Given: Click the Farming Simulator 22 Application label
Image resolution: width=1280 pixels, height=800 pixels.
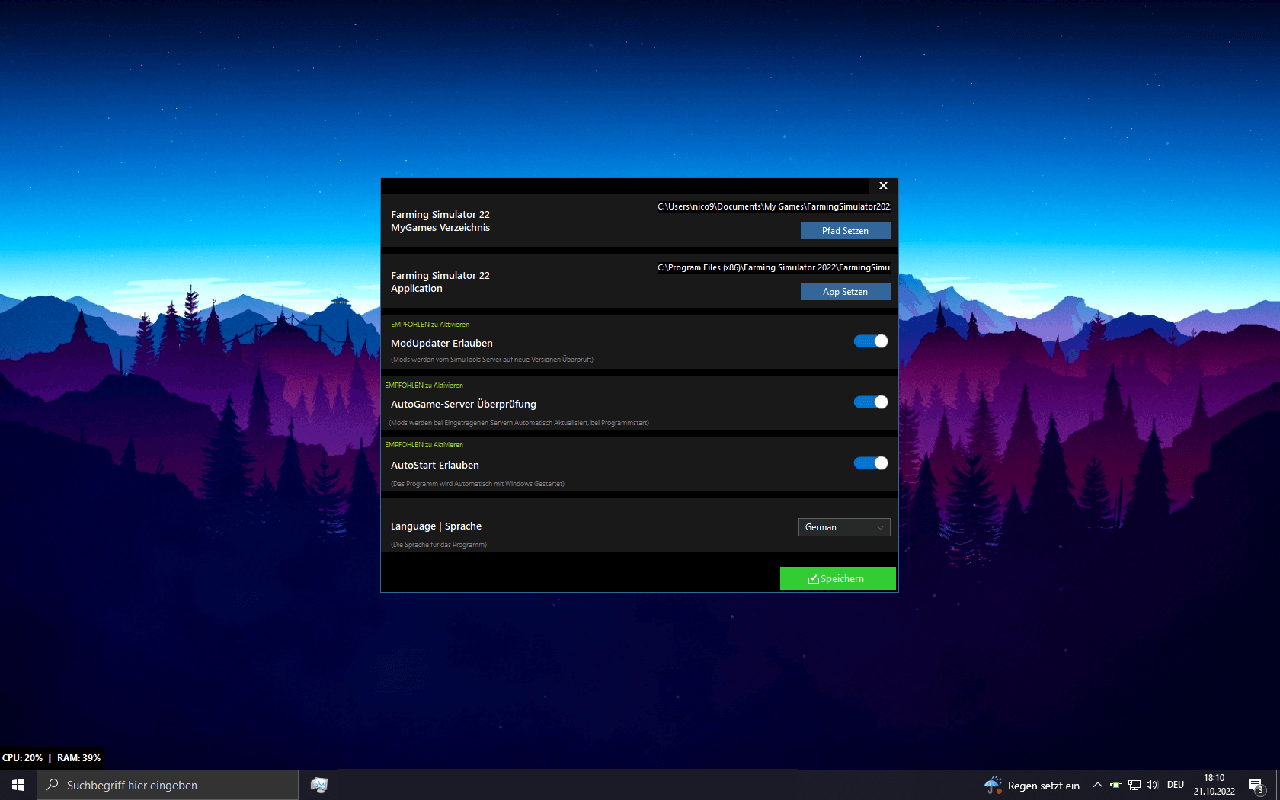Looking at the screenshot, I should pyautogui.click(x=440, y=282).
